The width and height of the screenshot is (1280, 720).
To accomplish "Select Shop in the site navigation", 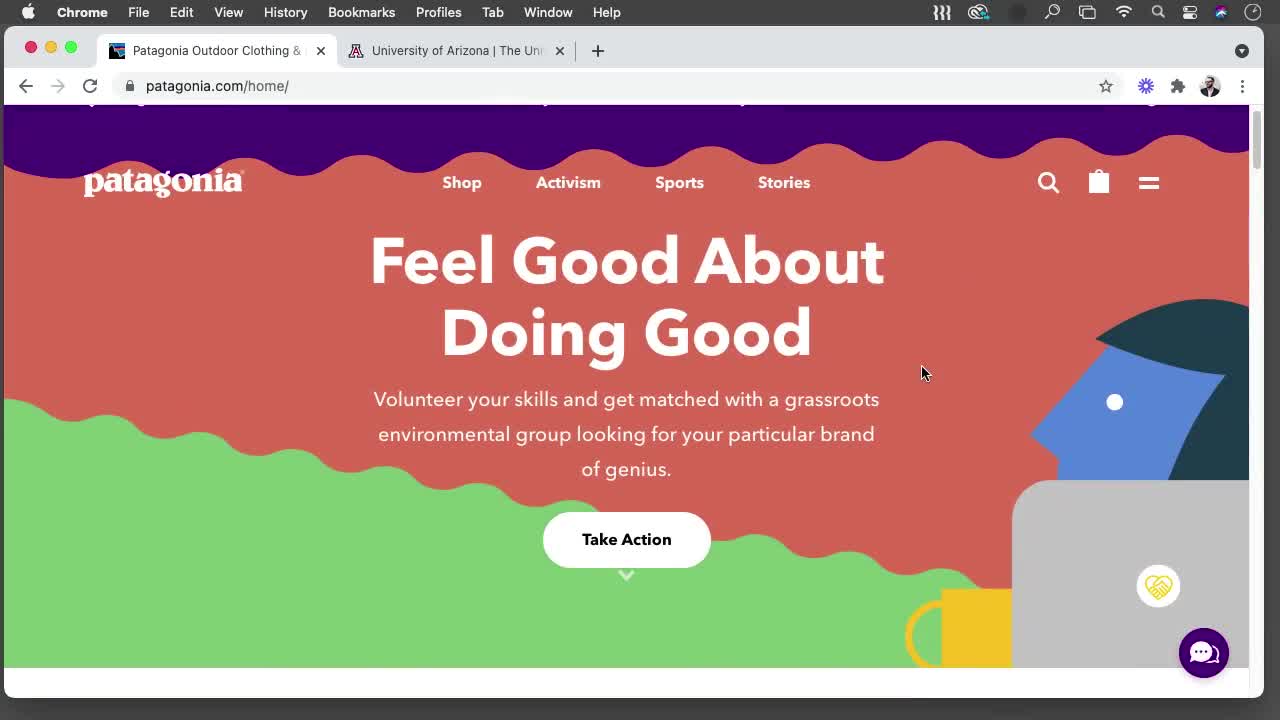I will click(461, 183).
